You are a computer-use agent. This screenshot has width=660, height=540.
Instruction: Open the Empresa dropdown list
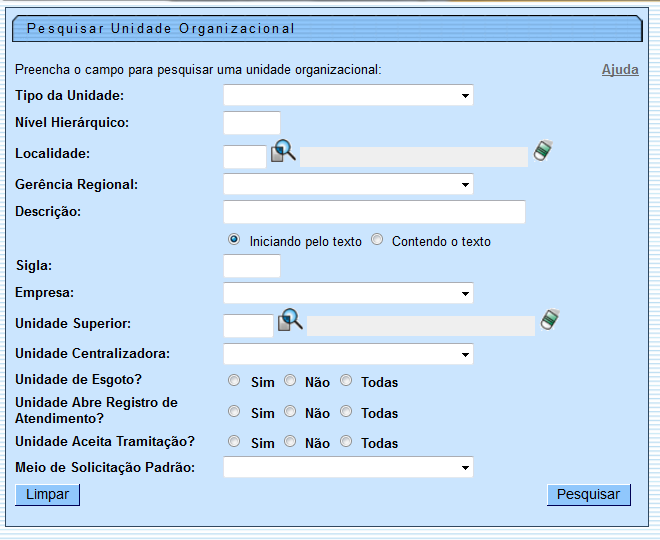[x=348, y=293]
